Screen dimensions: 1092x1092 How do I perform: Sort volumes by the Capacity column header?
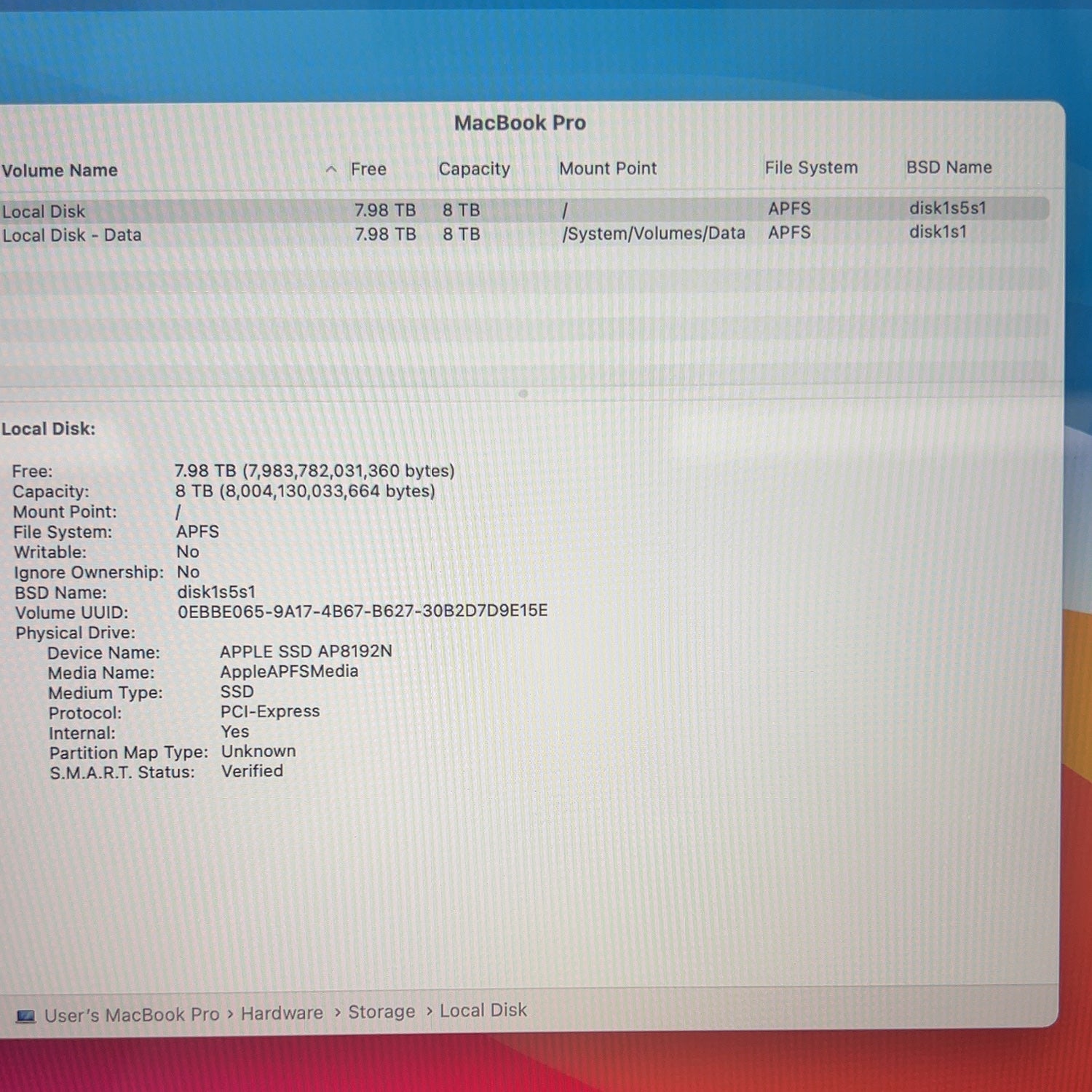[x=474, y=169]
